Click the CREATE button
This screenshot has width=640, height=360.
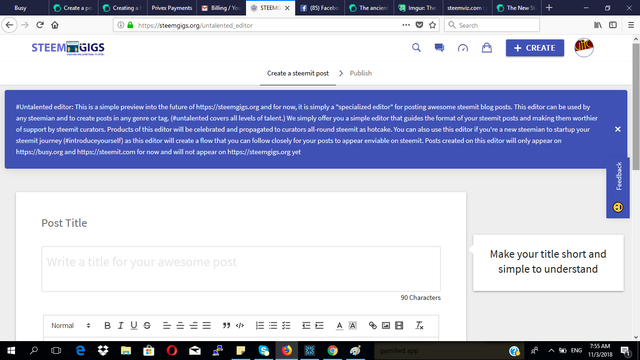[535, 48]
